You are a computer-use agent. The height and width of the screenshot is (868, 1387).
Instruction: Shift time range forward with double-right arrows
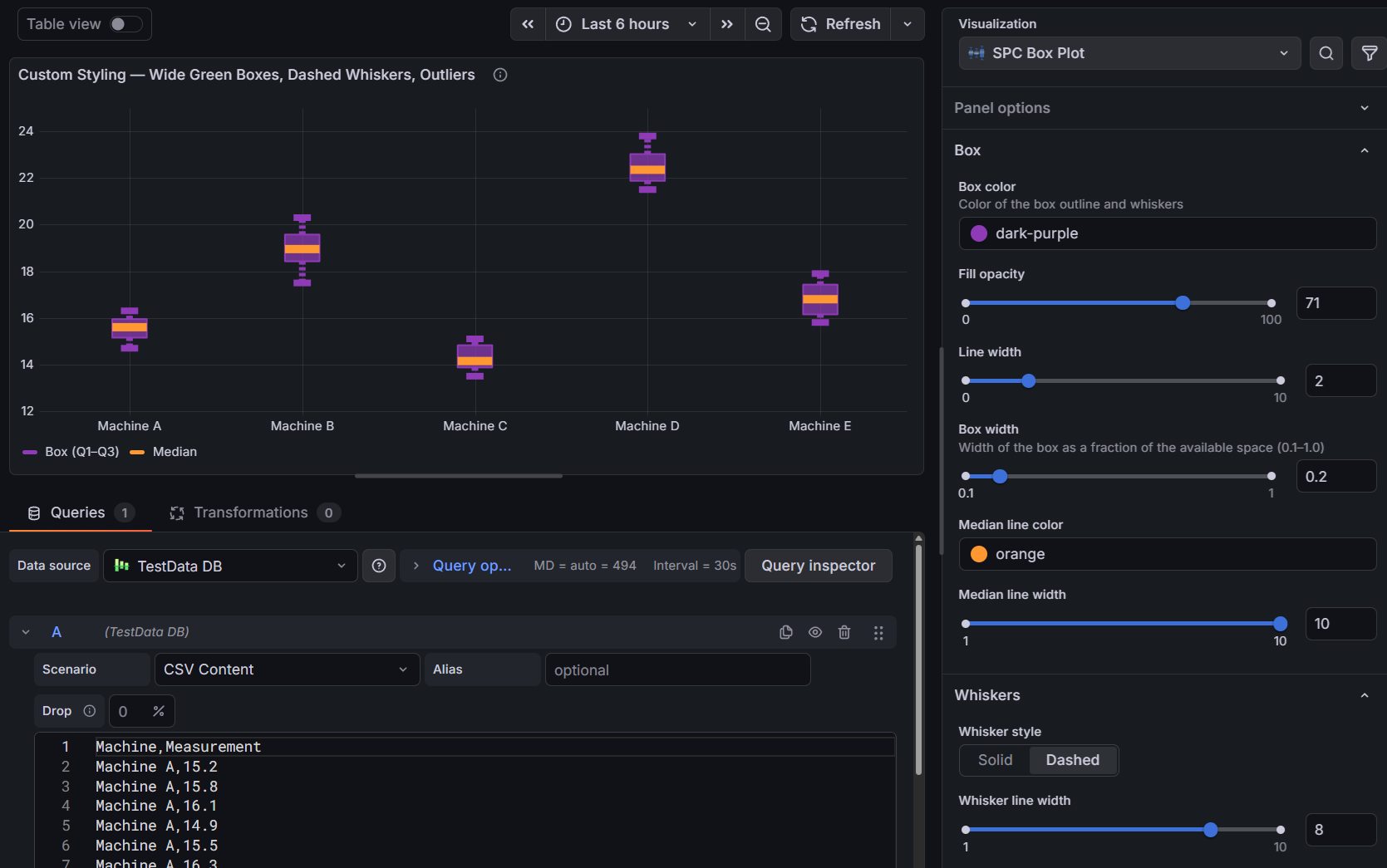tap(727, 24)
